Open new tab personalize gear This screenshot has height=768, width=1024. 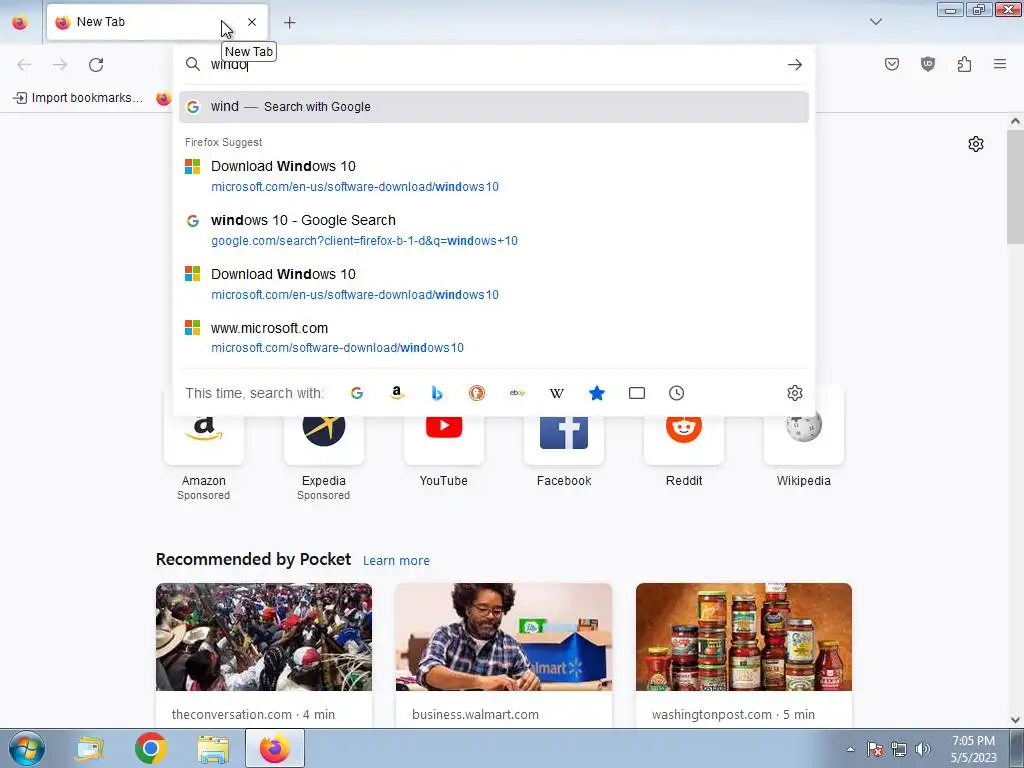(x=976, y=144)
